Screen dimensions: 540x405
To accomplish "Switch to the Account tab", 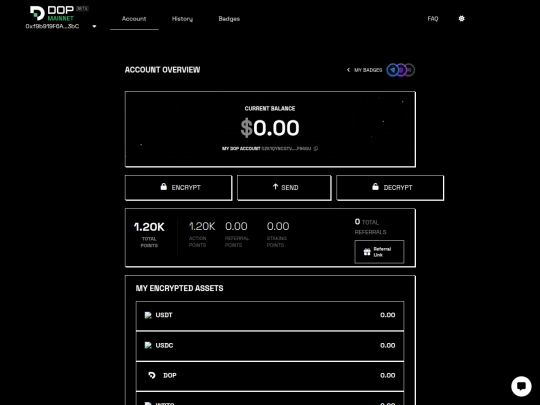I will pos(134,19).
